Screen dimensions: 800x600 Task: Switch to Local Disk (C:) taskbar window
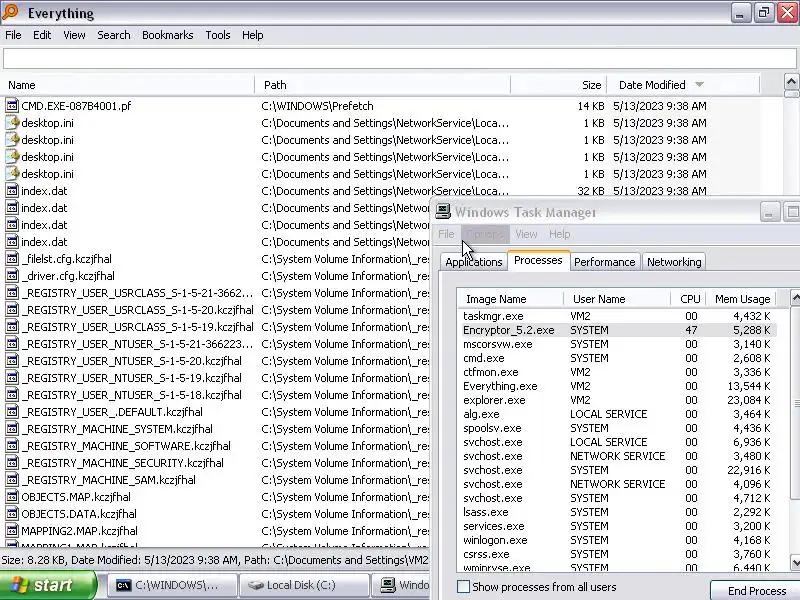coord(305,585)
